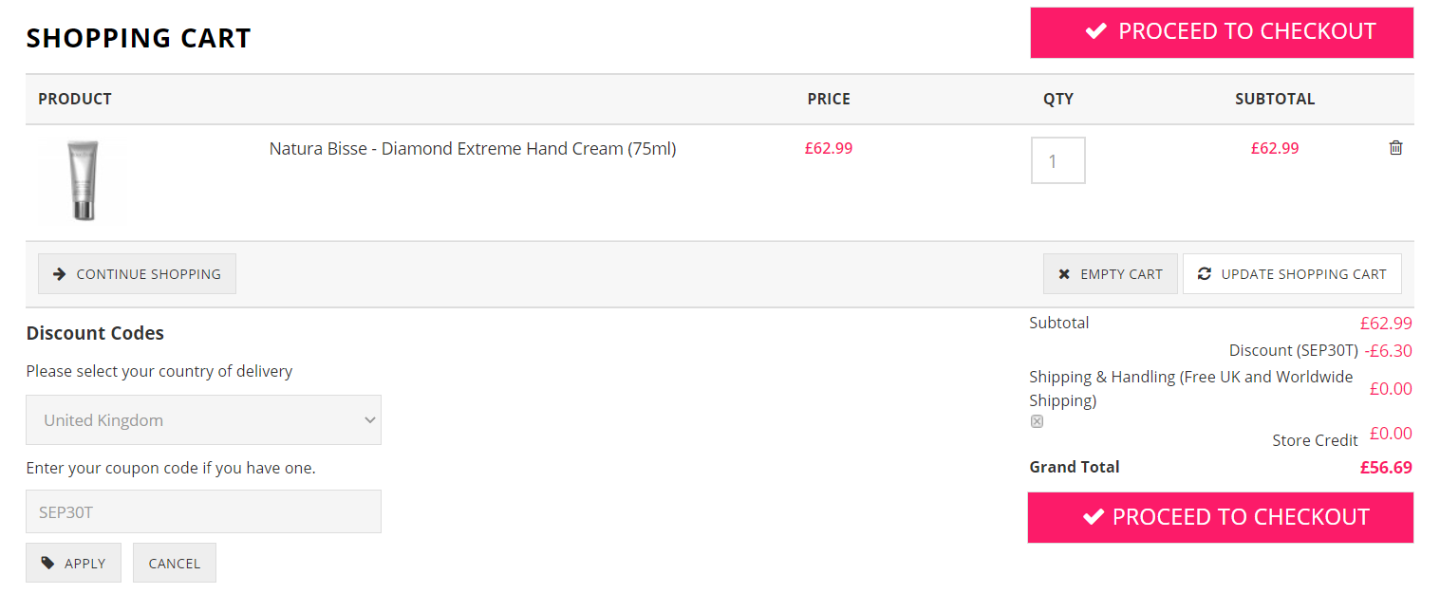Click the arrow icon on Continue Shopping
Image resolution: width=1440 pixels, height=612 pixels.
(x=59, y=274)
